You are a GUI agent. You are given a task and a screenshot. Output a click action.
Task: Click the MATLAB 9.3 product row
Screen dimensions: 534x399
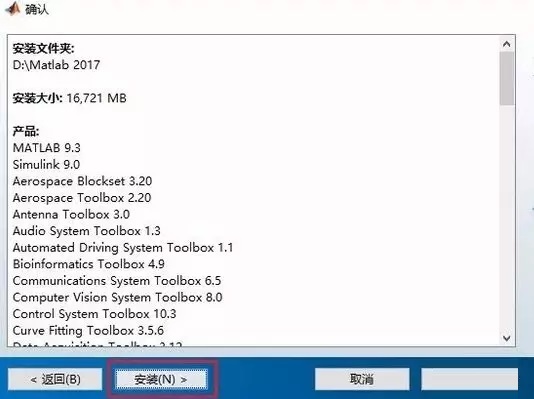pyautogui.click(x=47, y=148)
